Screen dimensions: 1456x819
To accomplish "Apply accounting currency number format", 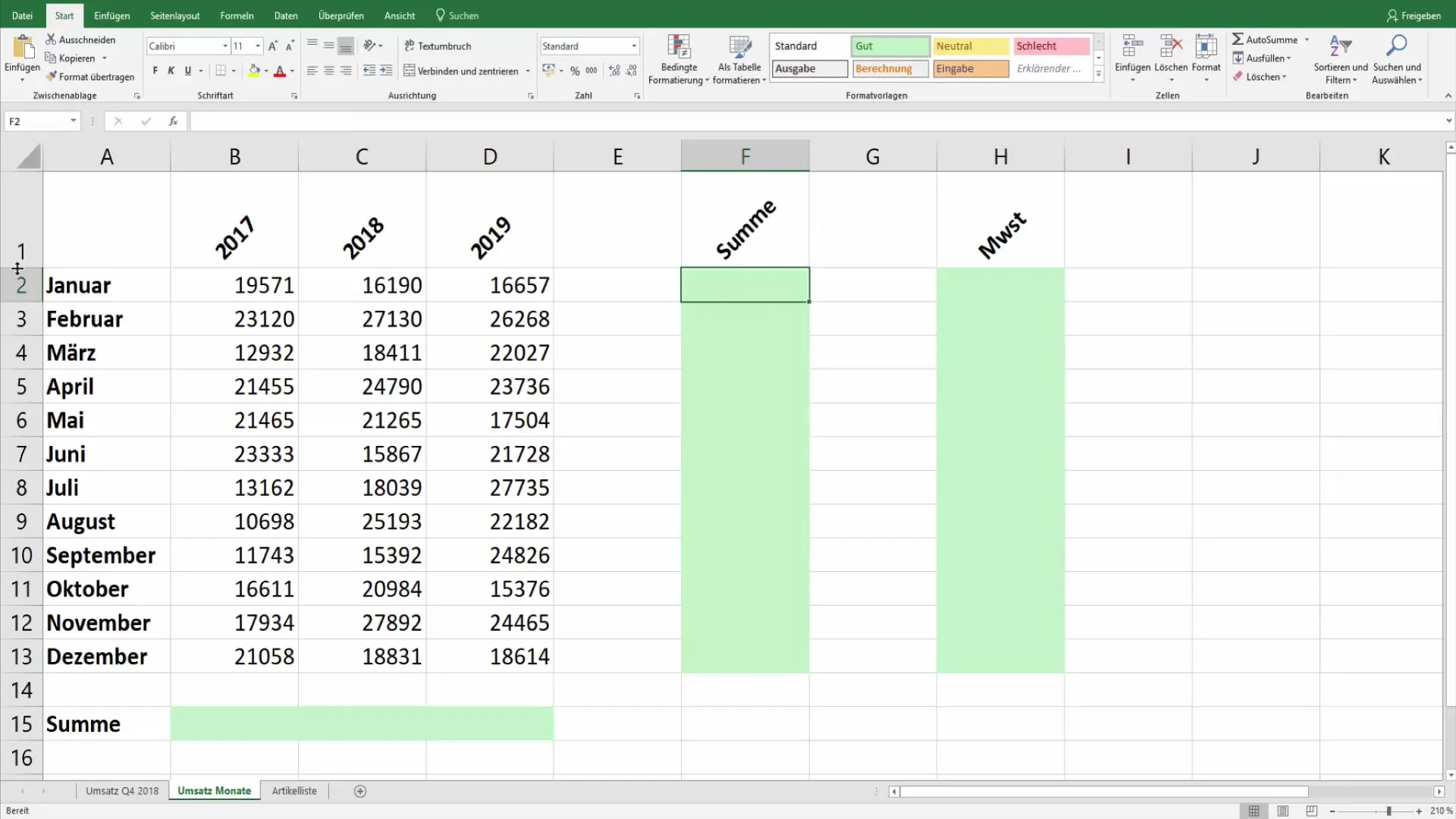I will [548, 71].
